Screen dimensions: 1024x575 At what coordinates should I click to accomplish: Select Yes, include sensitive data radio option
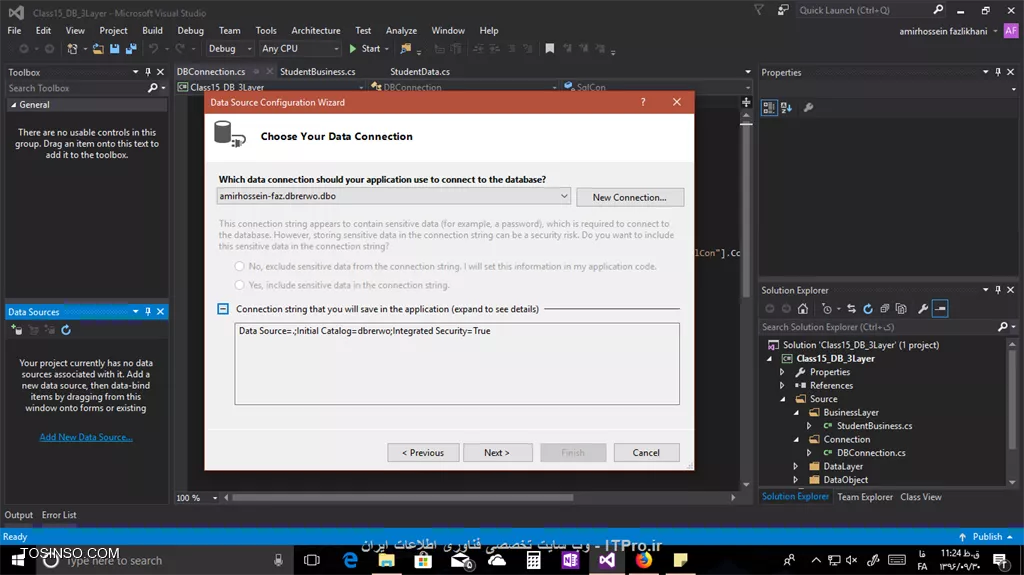pos(240,285)
